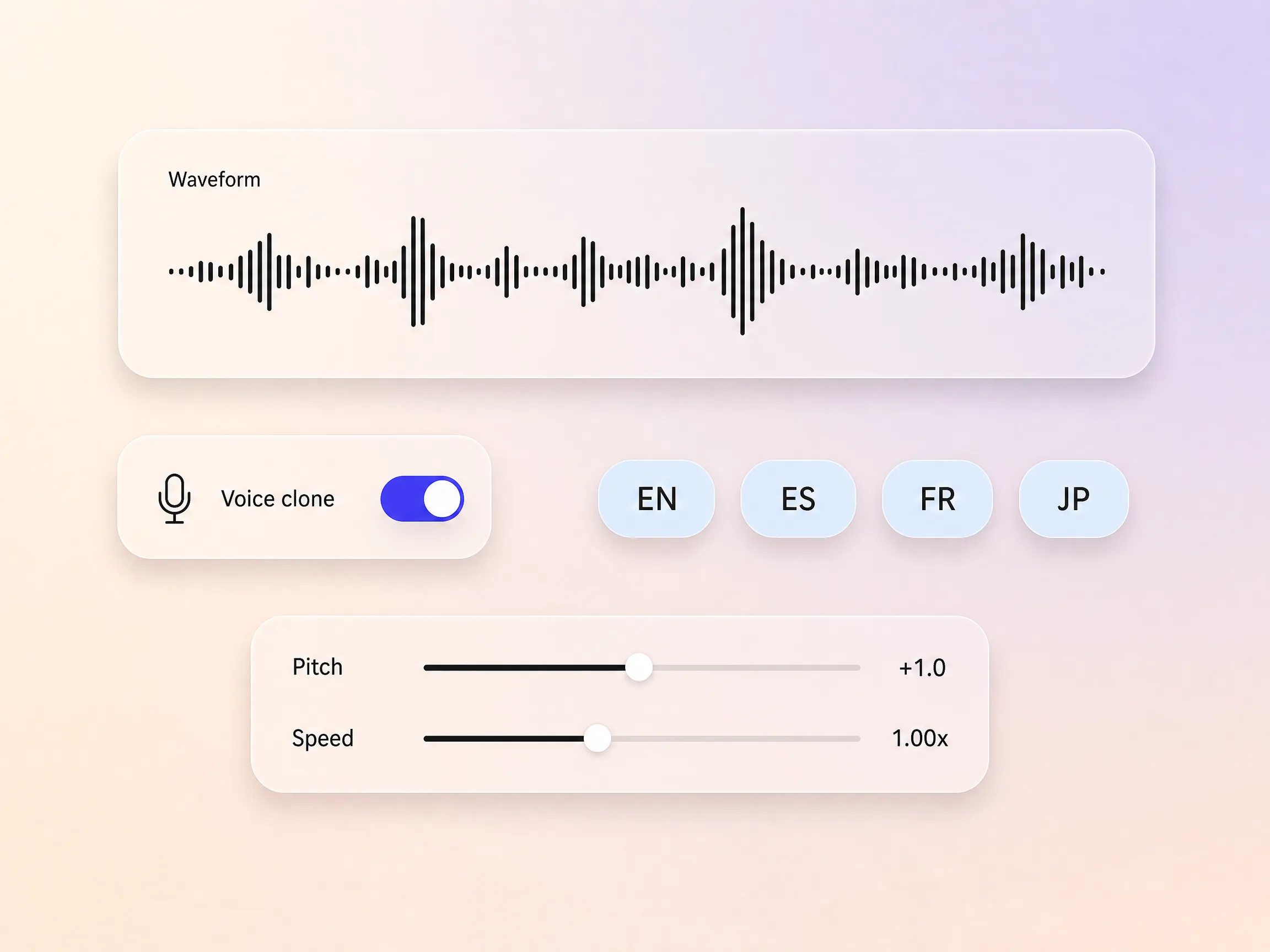Click the Voice clone label
The image size is (1270, 952).
coord(278,499)
